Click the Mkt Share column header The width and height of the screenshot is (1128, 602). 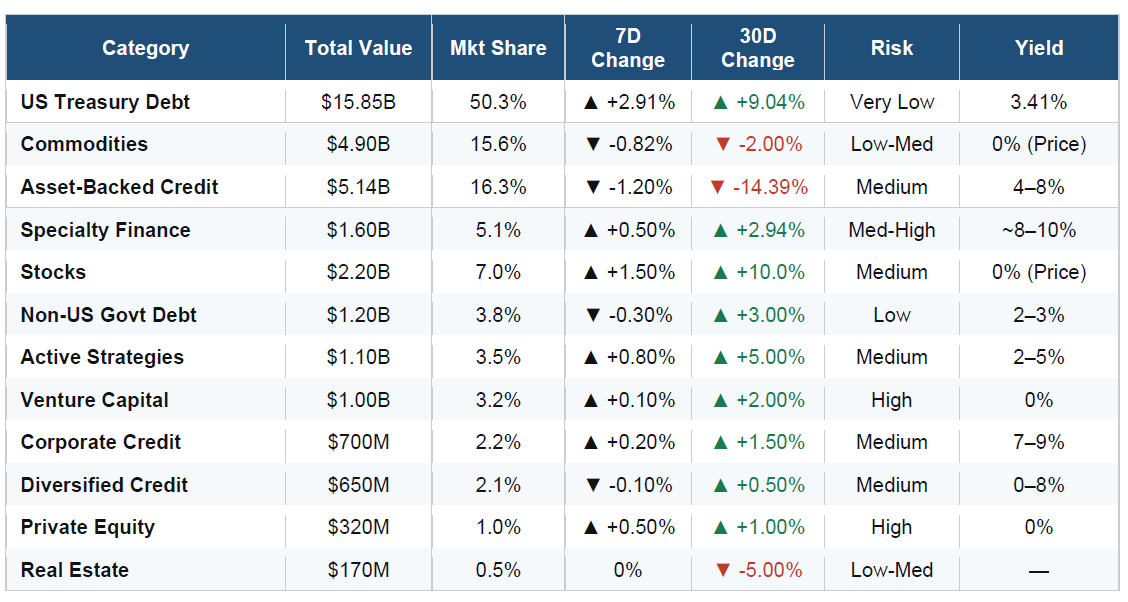pyautogui.click(x=498, y=48)
